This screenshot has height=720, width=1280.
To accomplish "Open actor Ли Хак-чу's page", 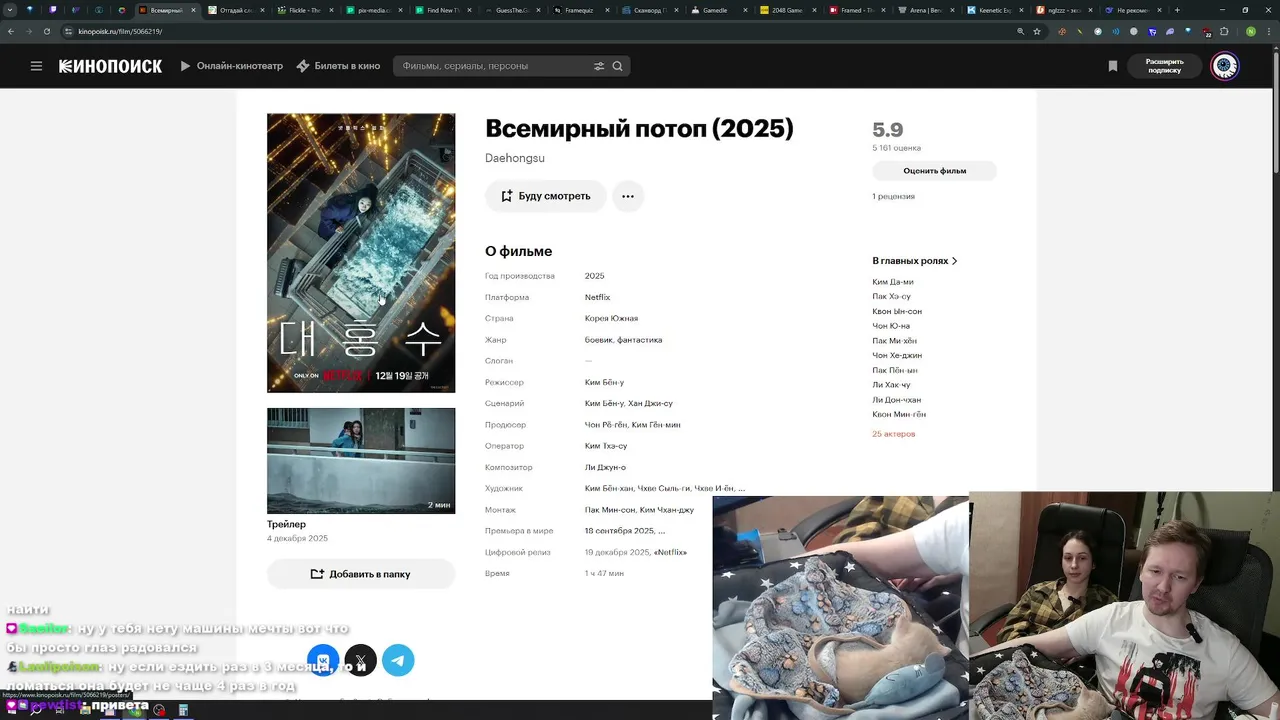I will (891, 385).
